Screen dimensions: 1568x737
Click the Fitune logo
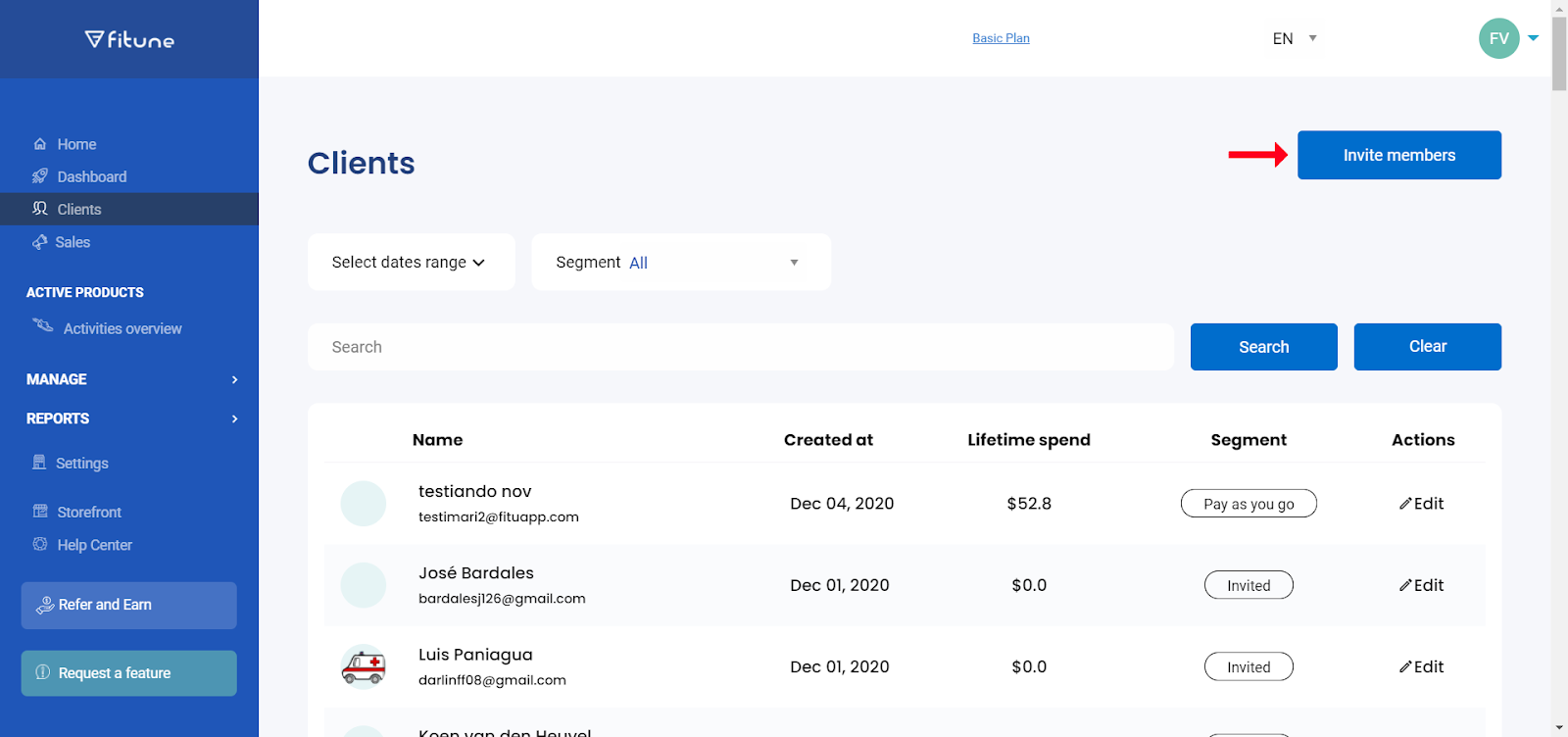click(129, 39)
